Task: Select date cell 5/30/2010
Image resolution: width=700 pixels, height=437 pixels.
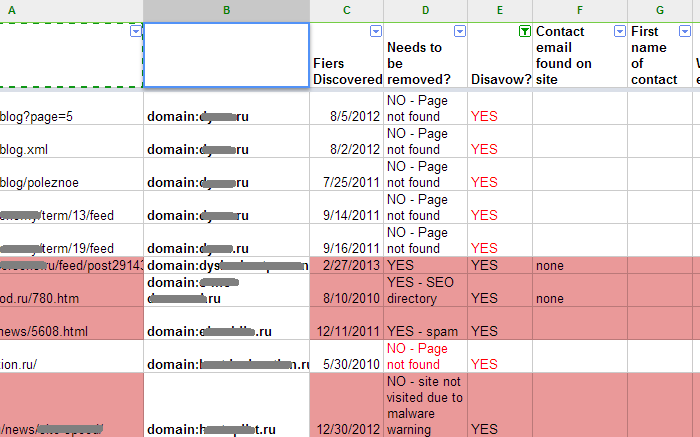Action: [346, 356]
